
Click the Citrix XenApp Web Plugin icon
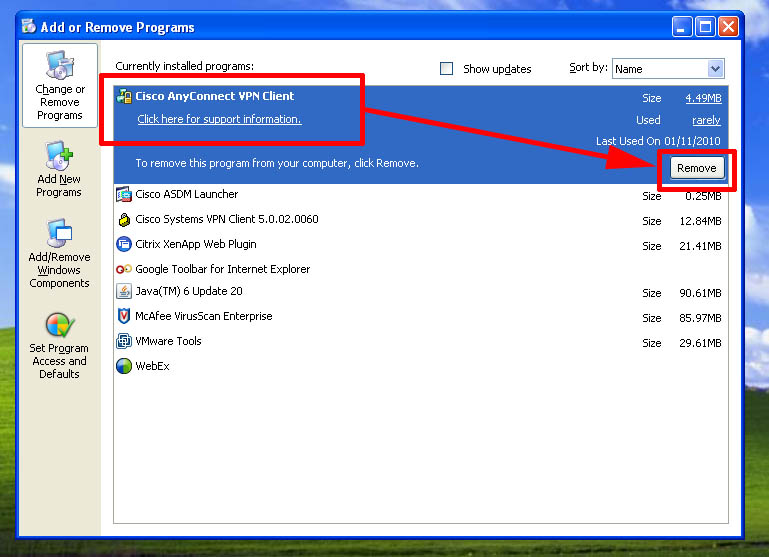124,244
